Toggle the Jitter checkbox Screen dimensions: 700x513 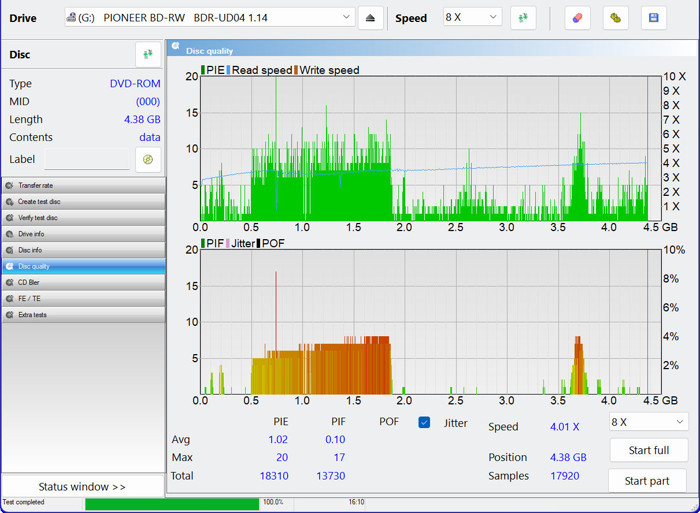[424, 423]
